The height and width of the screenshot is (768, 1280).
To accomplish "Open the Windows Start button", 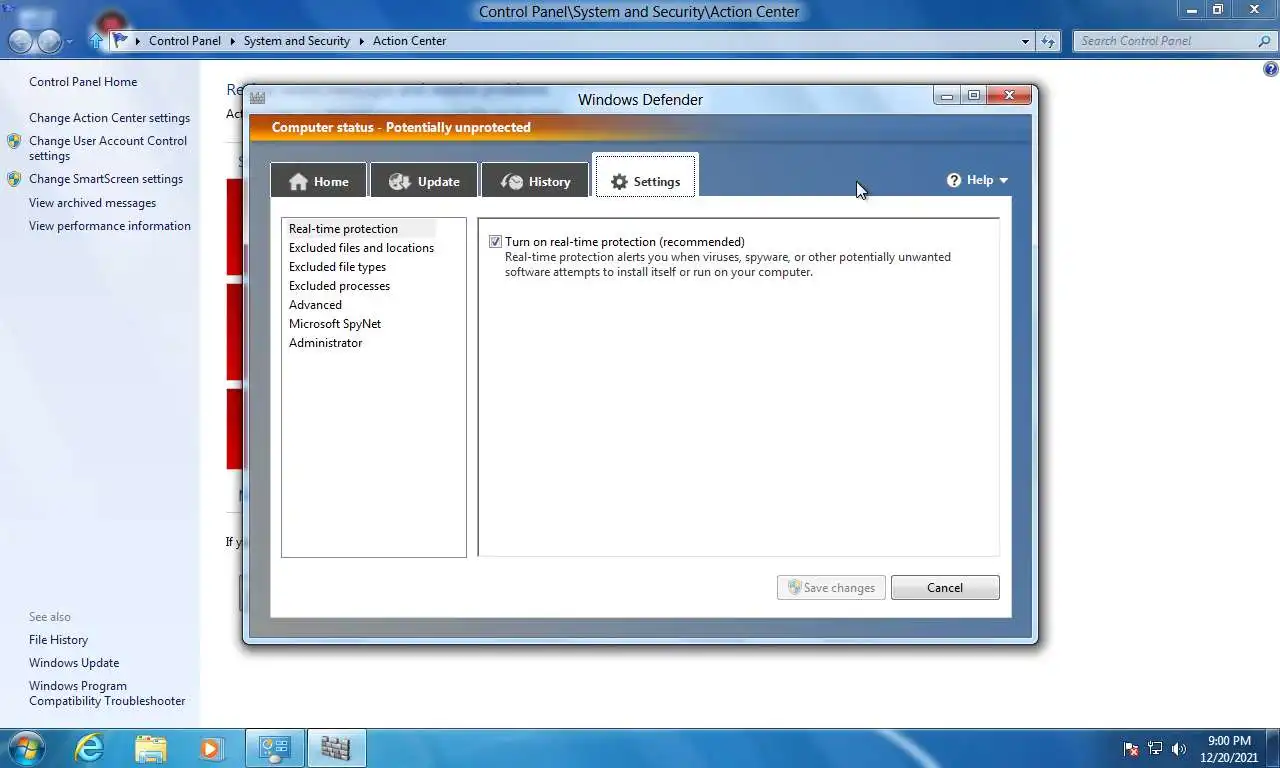I will [24, 747].
